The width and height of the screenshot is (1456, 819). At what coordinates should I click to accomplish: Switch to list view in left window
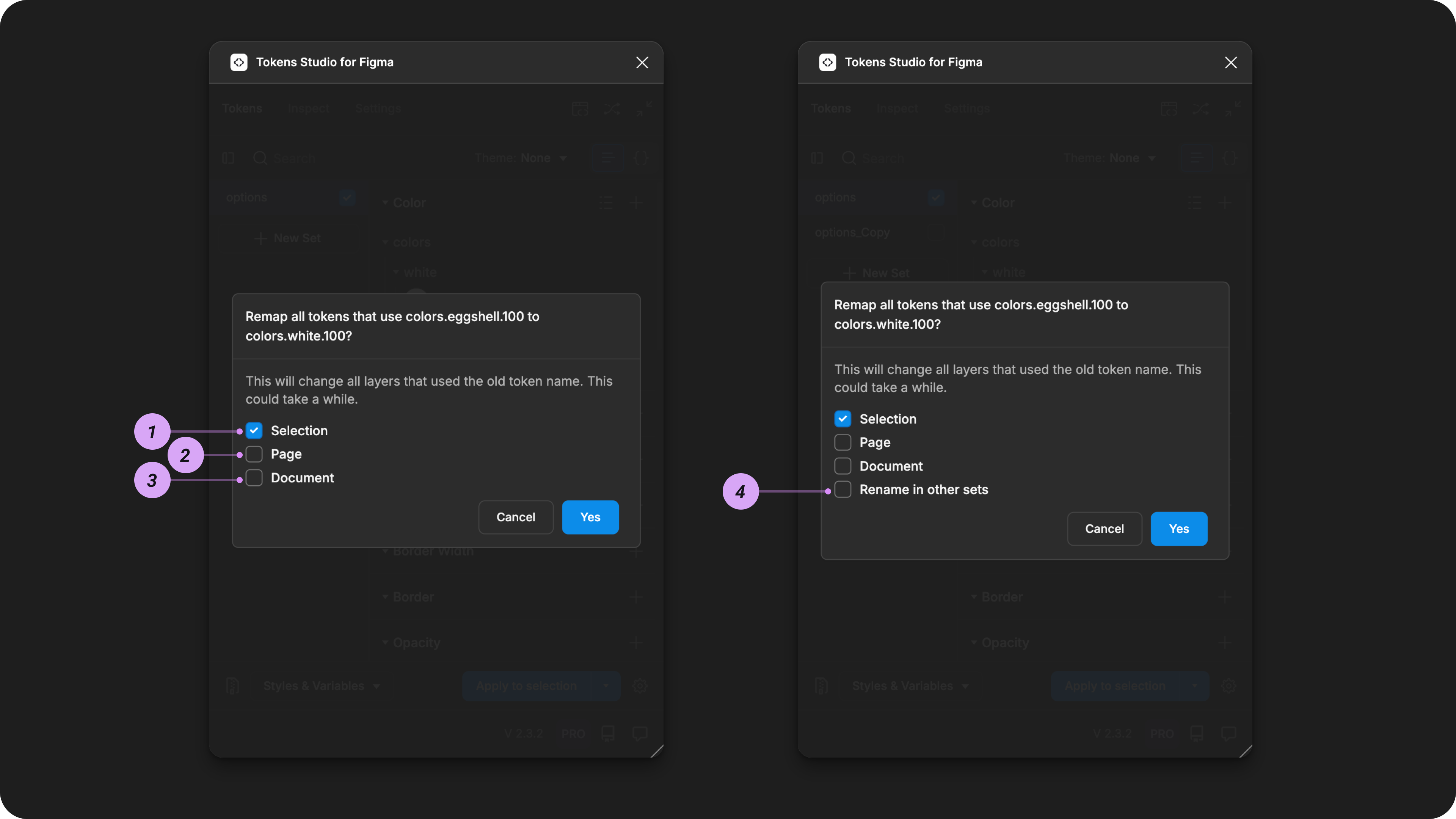tap(607, 158)
